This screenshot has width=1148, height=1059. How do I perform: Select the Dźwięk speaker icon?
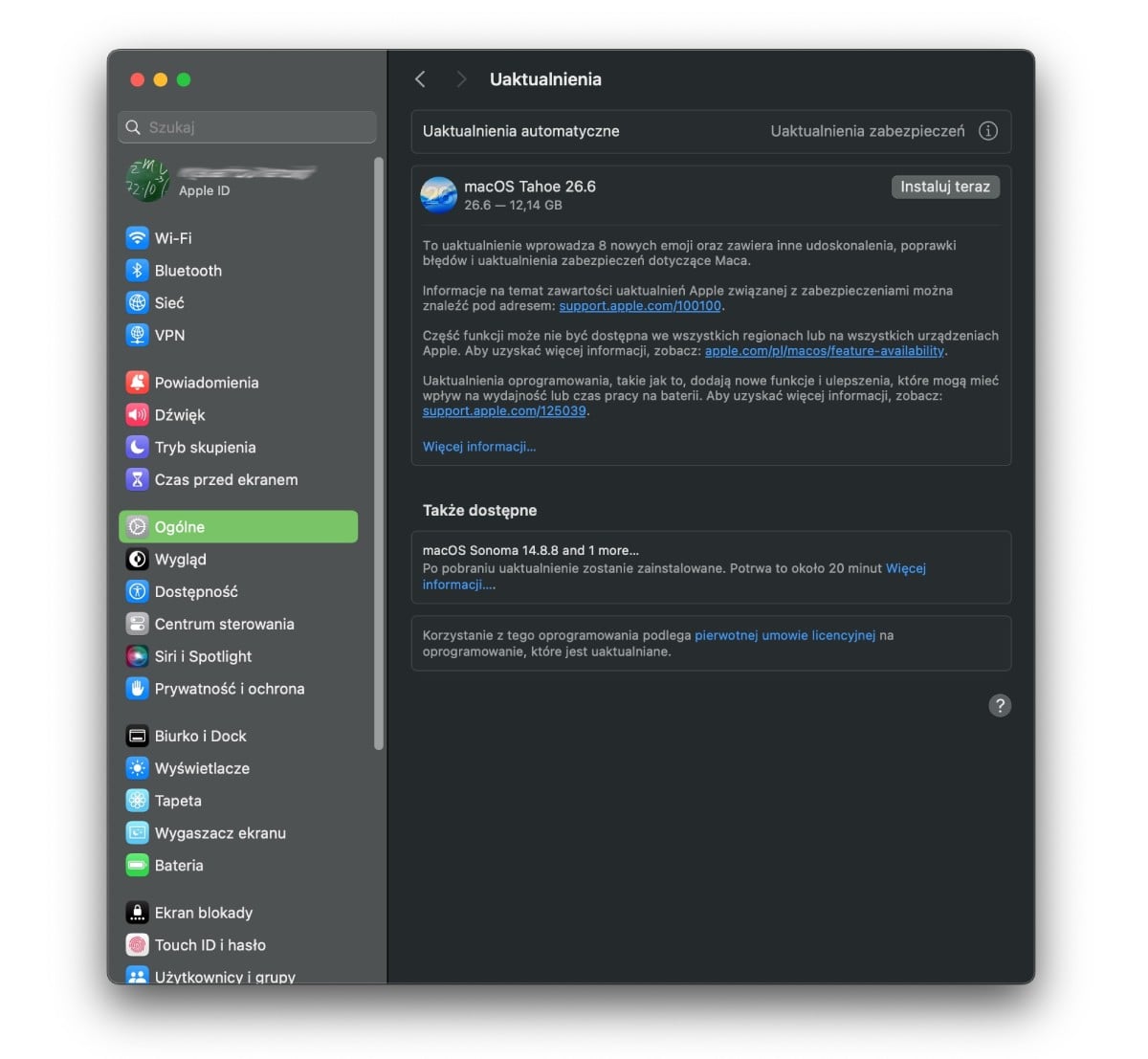tap(137, 415)
